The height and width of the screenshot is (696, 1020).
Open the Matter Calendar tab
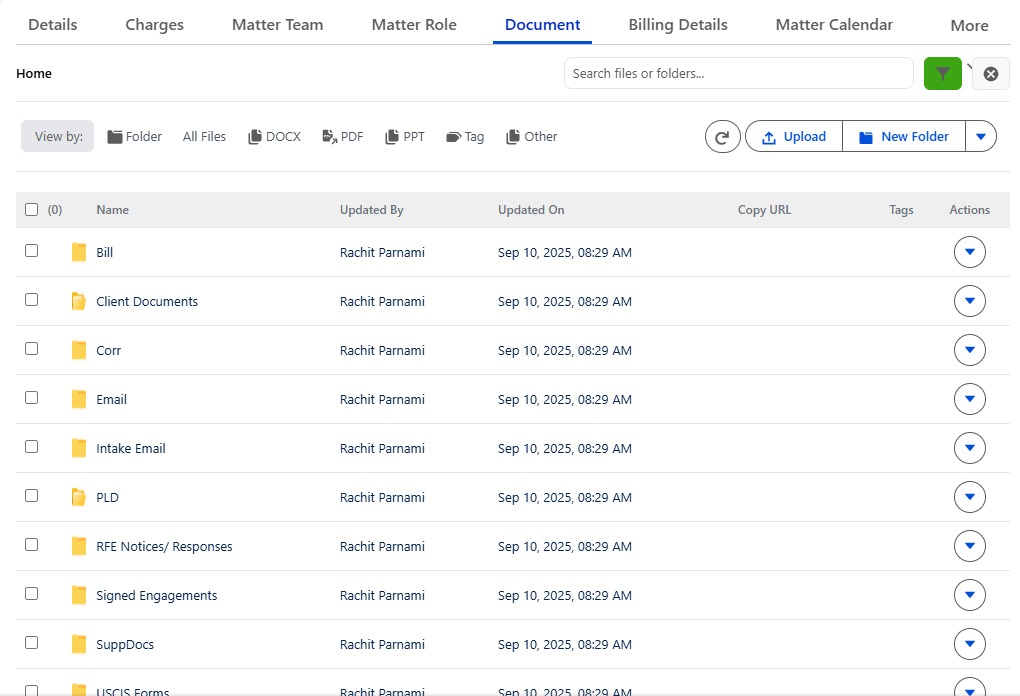(x=834, y=25)
